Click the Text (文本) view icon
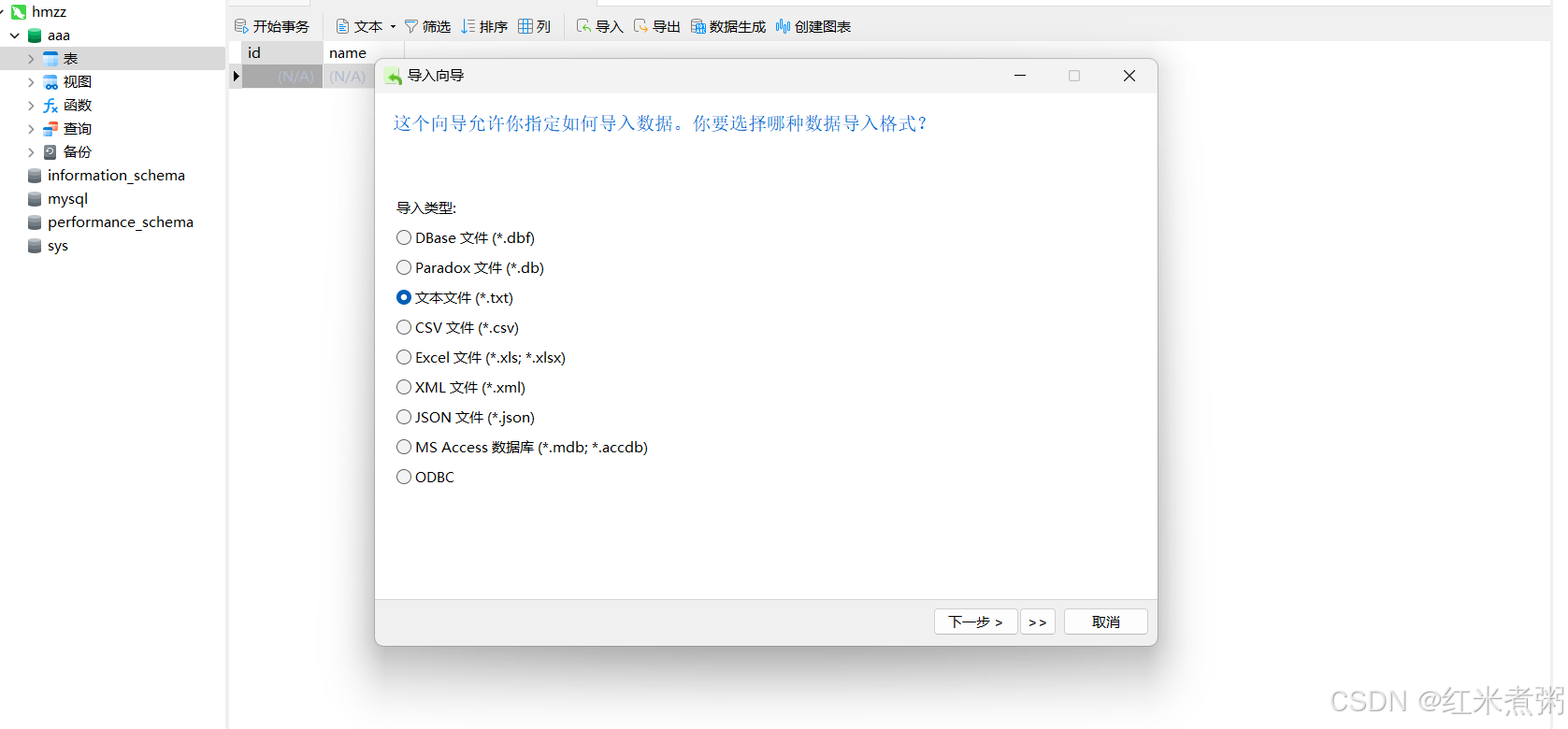The height and width of the screenshot is (729, 1568). (342, 26)
